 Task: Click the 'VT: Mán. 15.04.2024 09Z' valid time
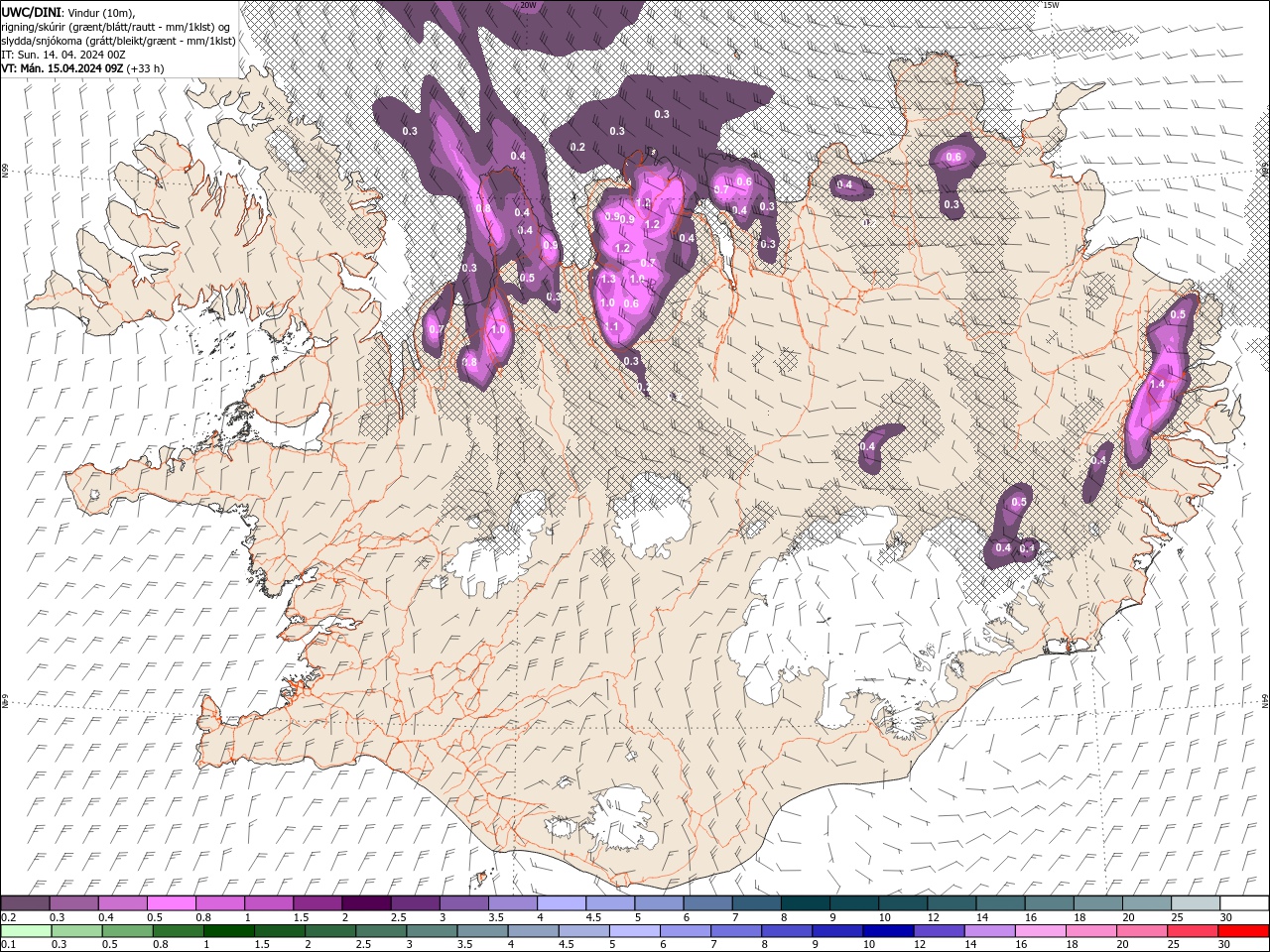62,68
